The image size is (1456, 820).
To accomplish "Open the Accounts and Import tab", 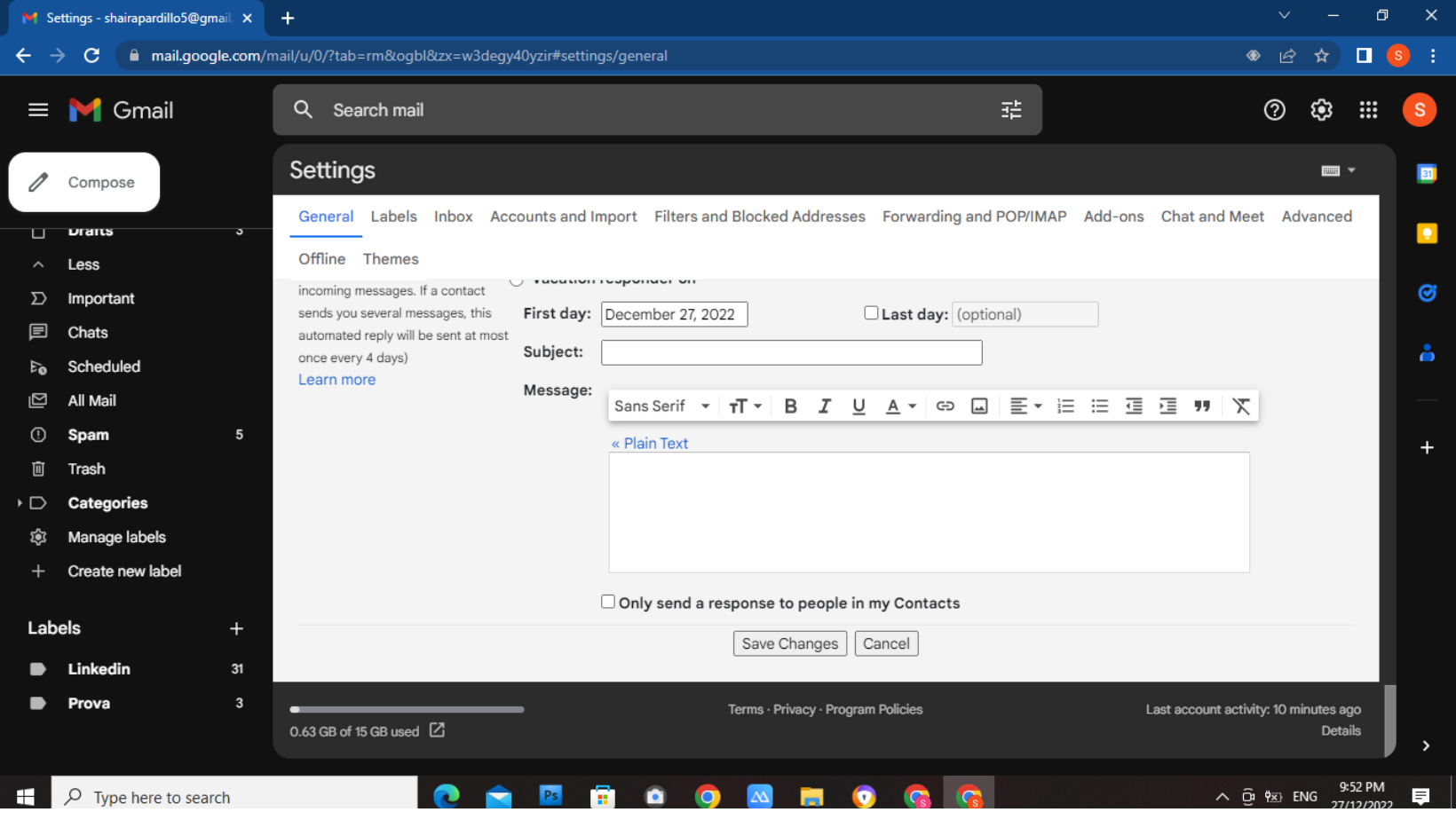I will tap(563, 217).
